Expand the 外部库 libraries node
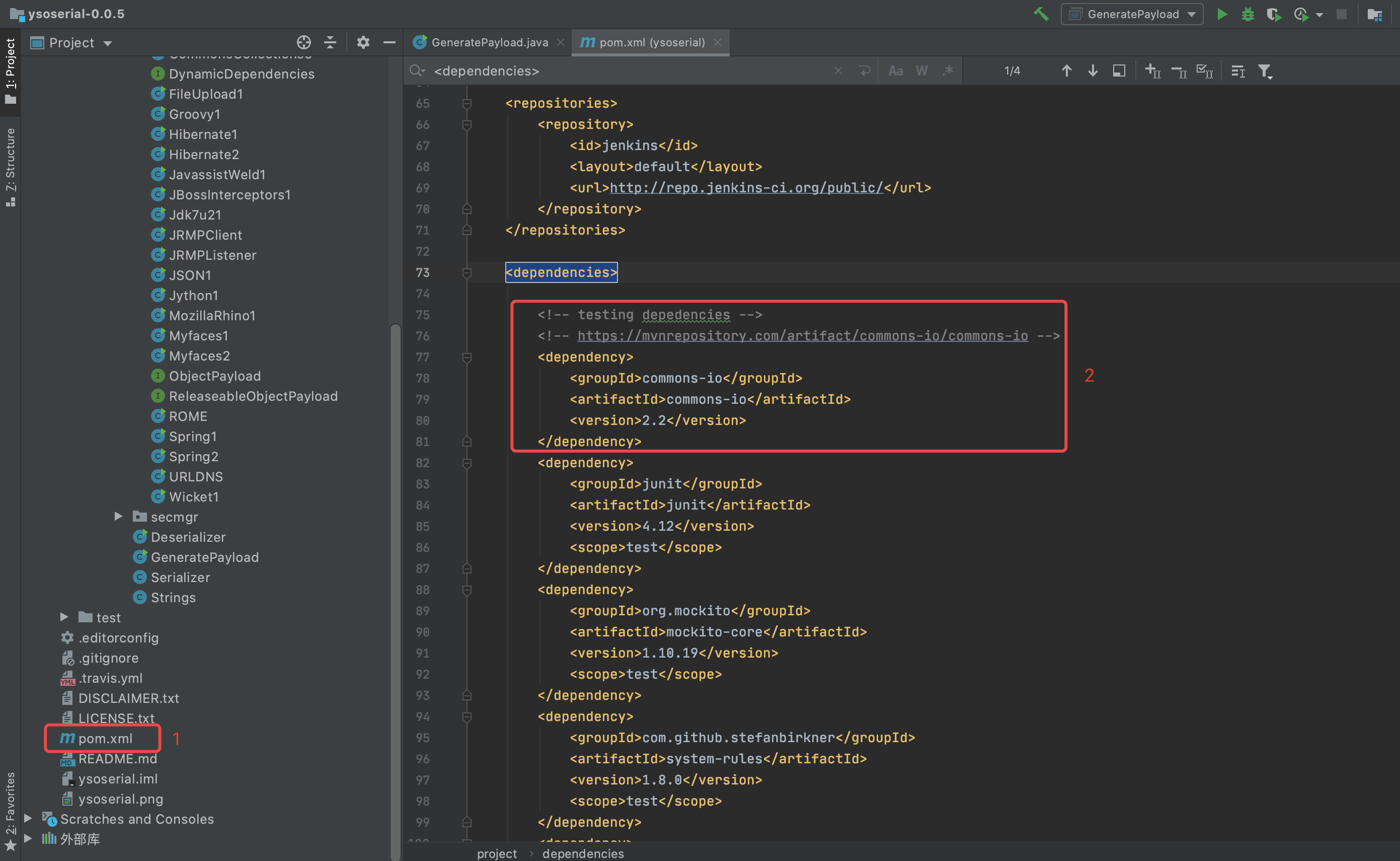The height and width of the screenshot is (861, 1400). point(27,838)
